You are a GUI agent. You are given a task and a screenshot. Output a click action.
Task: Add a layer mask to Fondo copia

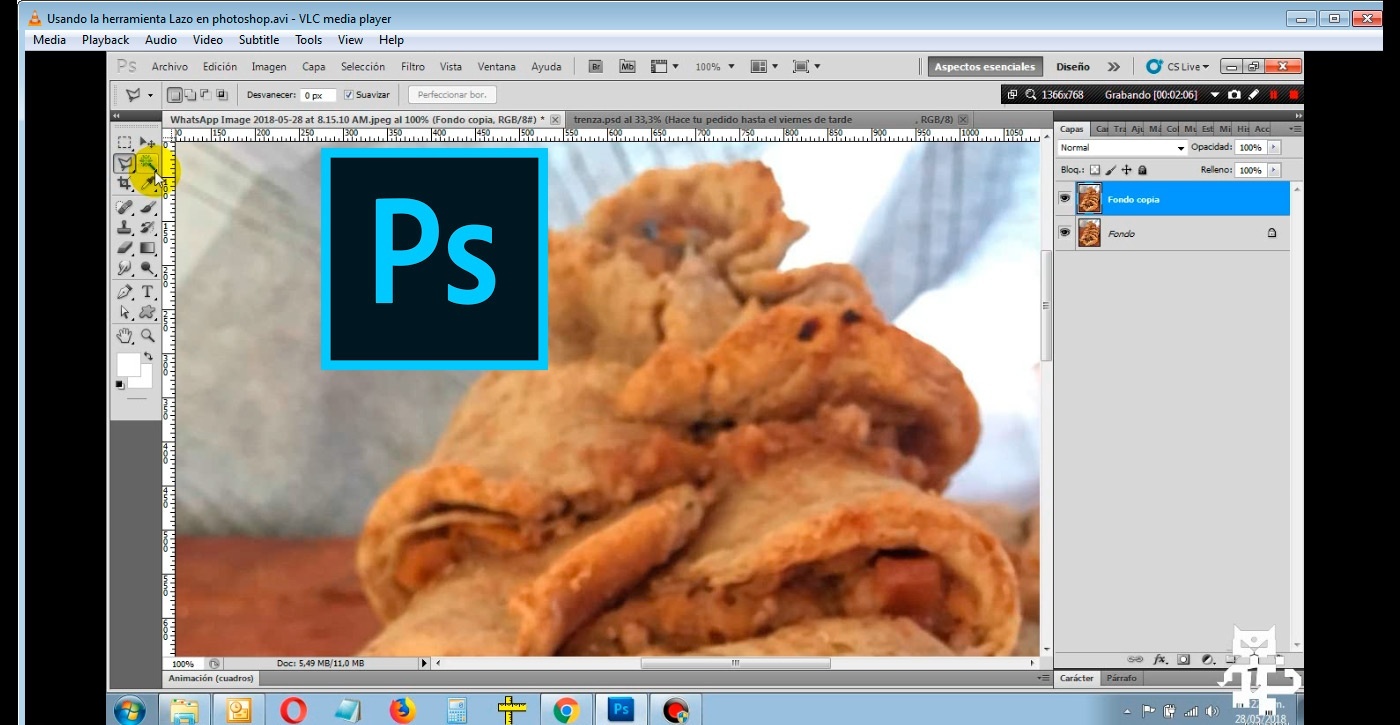(1183, 660)
